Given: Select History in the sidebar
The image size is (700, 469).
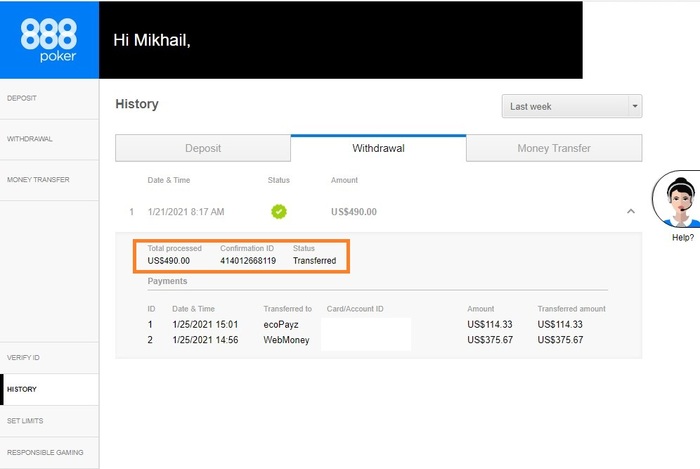Looking at the screenshot, I should point(49,390).
